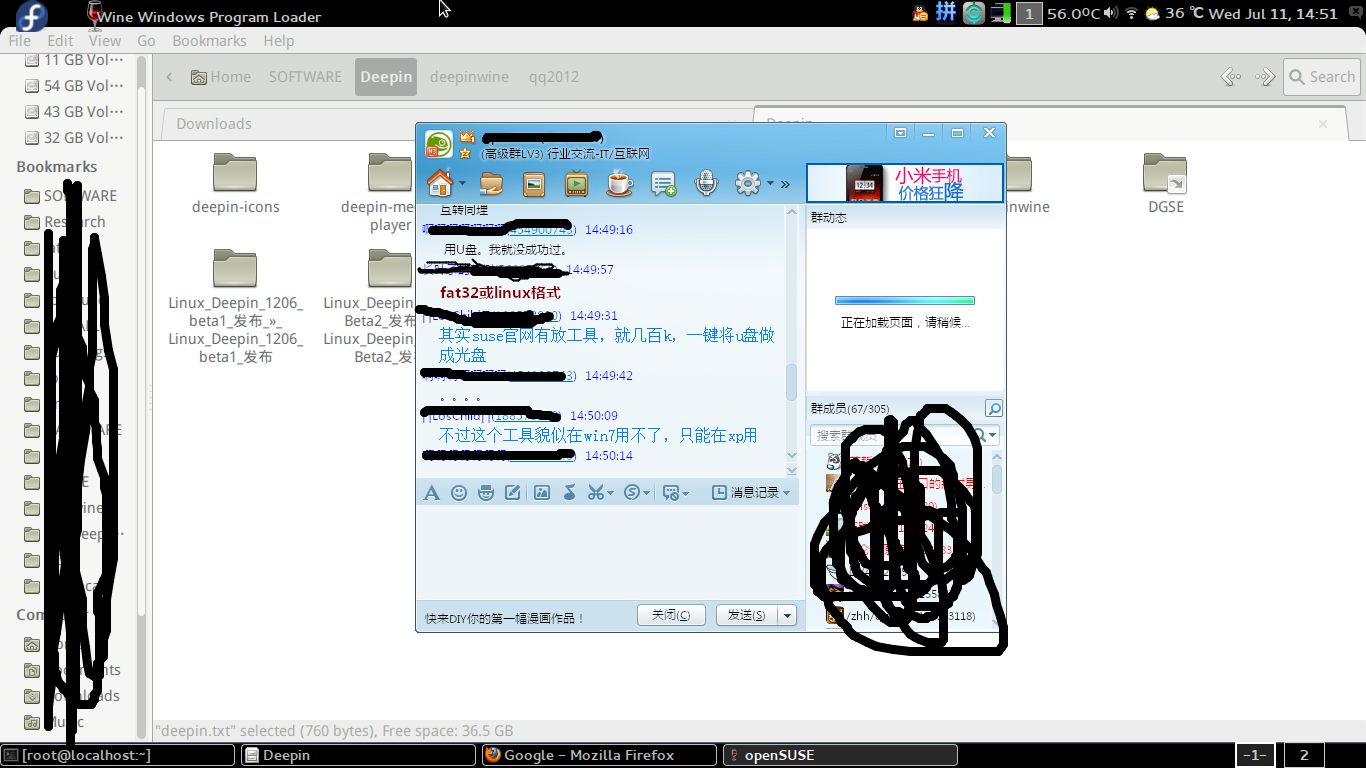Open Help menu in file manager
Viewport: 1366px width, 768px height.
click(279, 41)
